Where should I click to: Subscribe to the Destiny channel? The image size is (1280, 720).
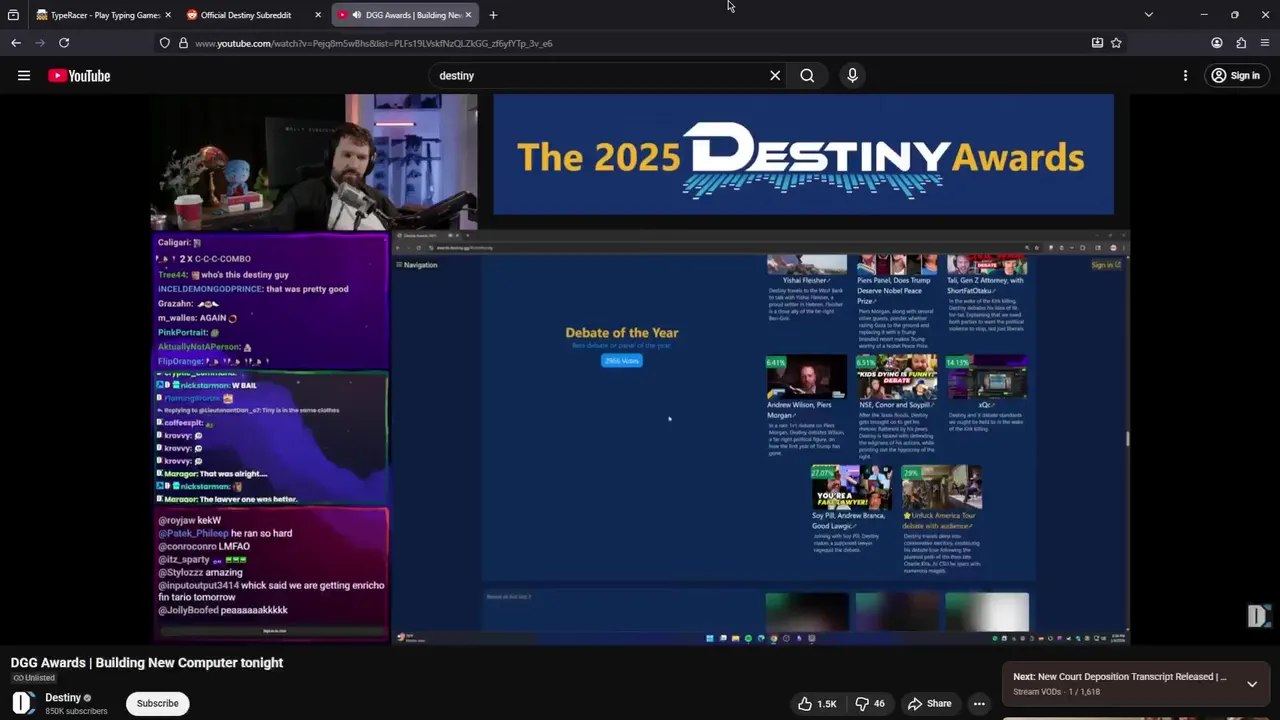tap(158, 703)
